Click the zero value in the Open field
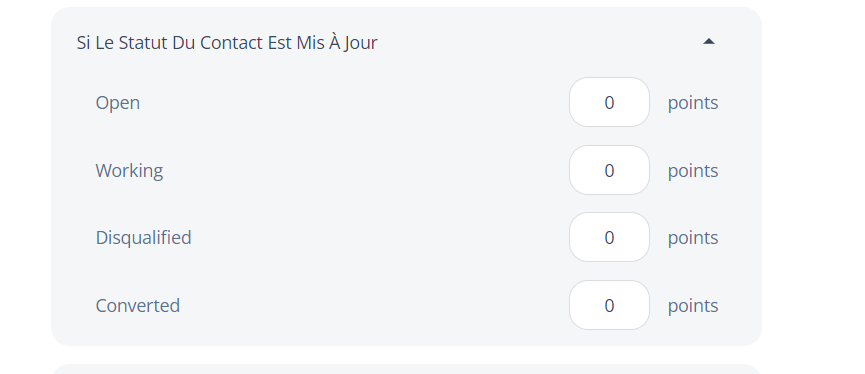The image size is (865, 374). pos(609,103)
